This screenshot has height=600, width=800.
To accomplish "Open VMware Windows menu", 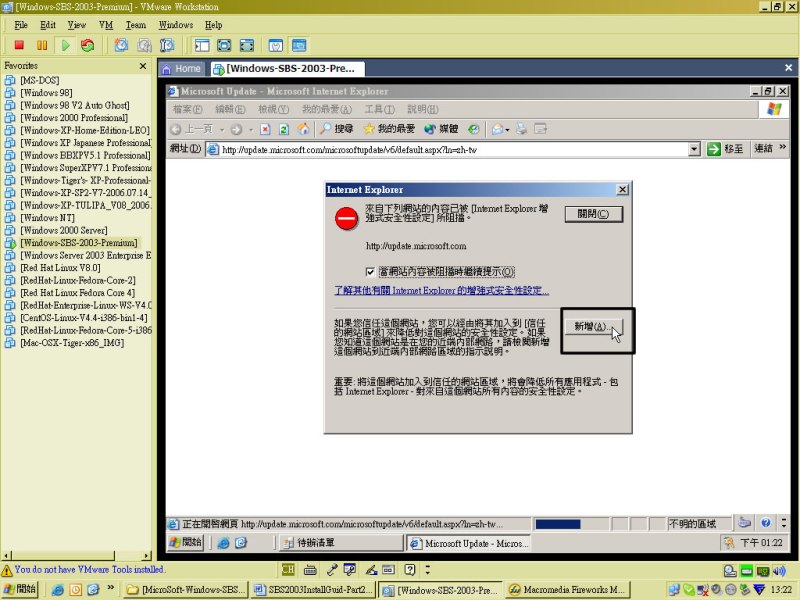I will tap(176, 25).
